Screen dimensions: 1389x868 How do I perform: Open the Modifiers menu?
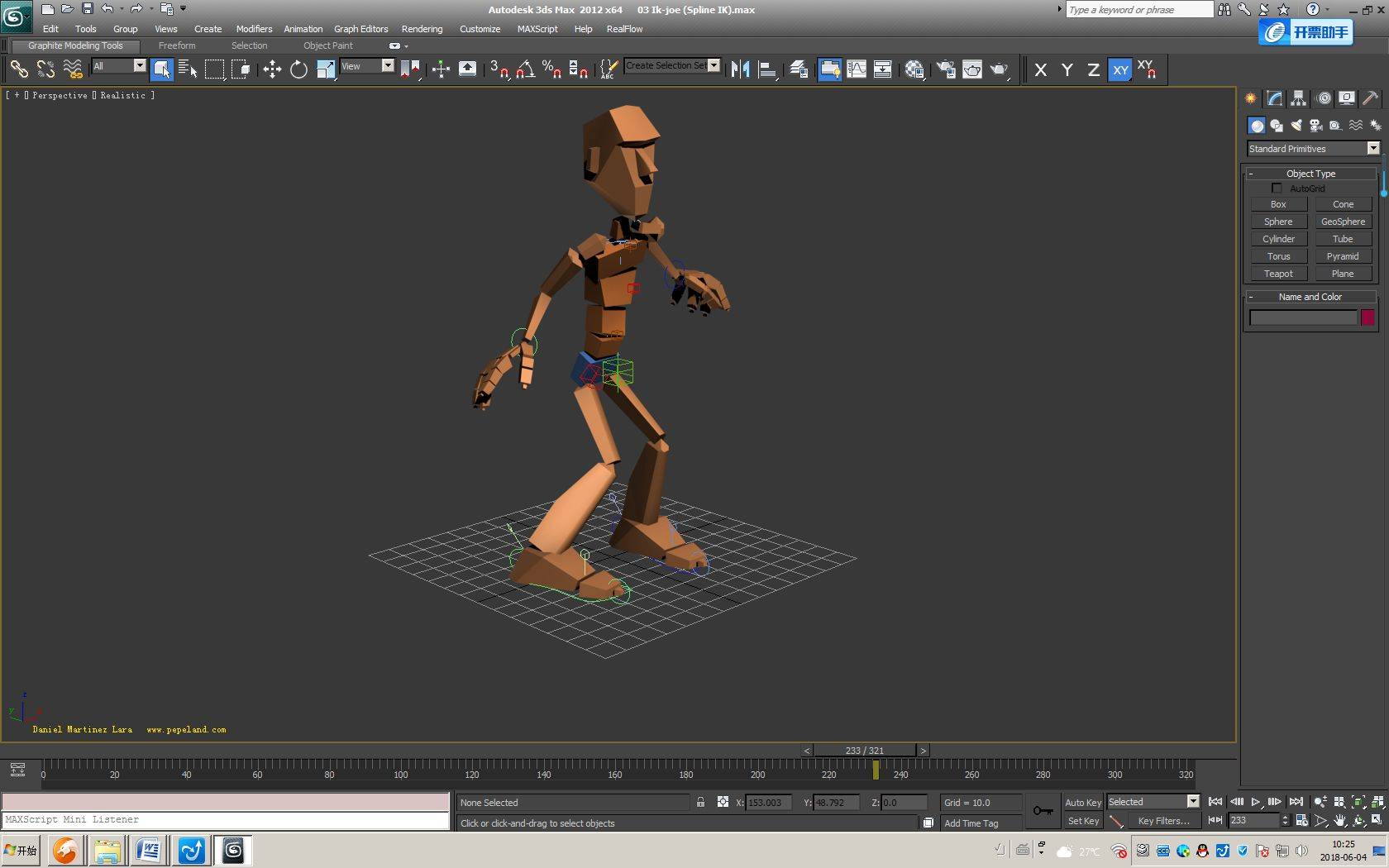tap(254, 29)
